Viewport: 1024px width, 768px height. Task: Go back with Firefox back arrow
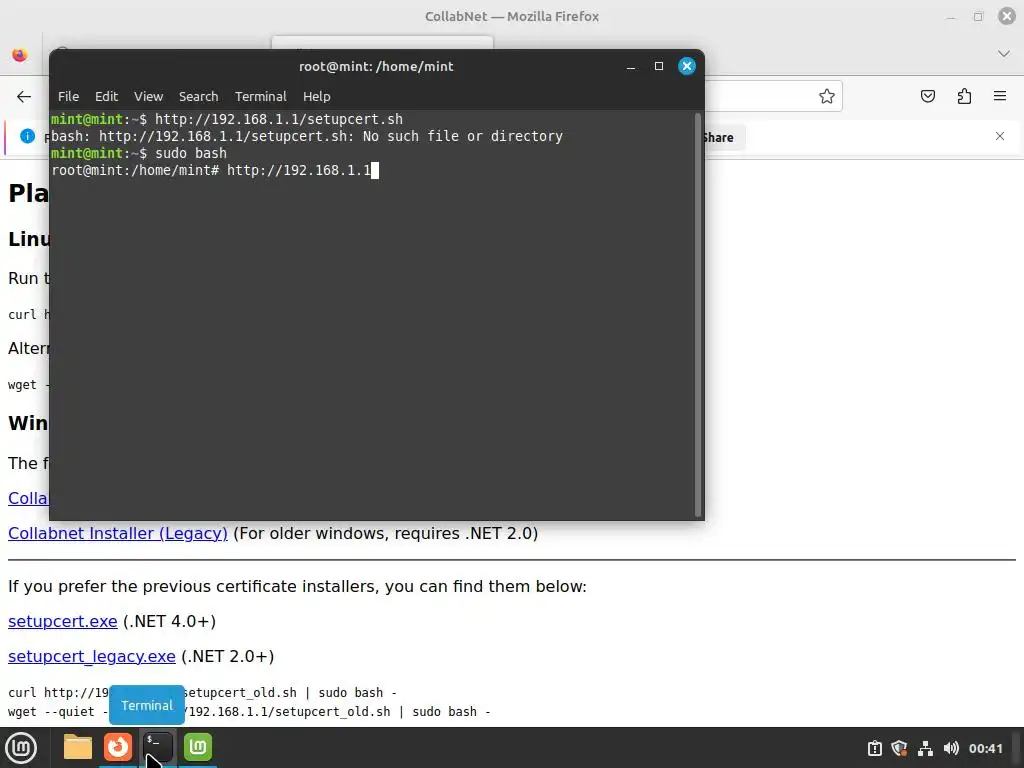24,97
